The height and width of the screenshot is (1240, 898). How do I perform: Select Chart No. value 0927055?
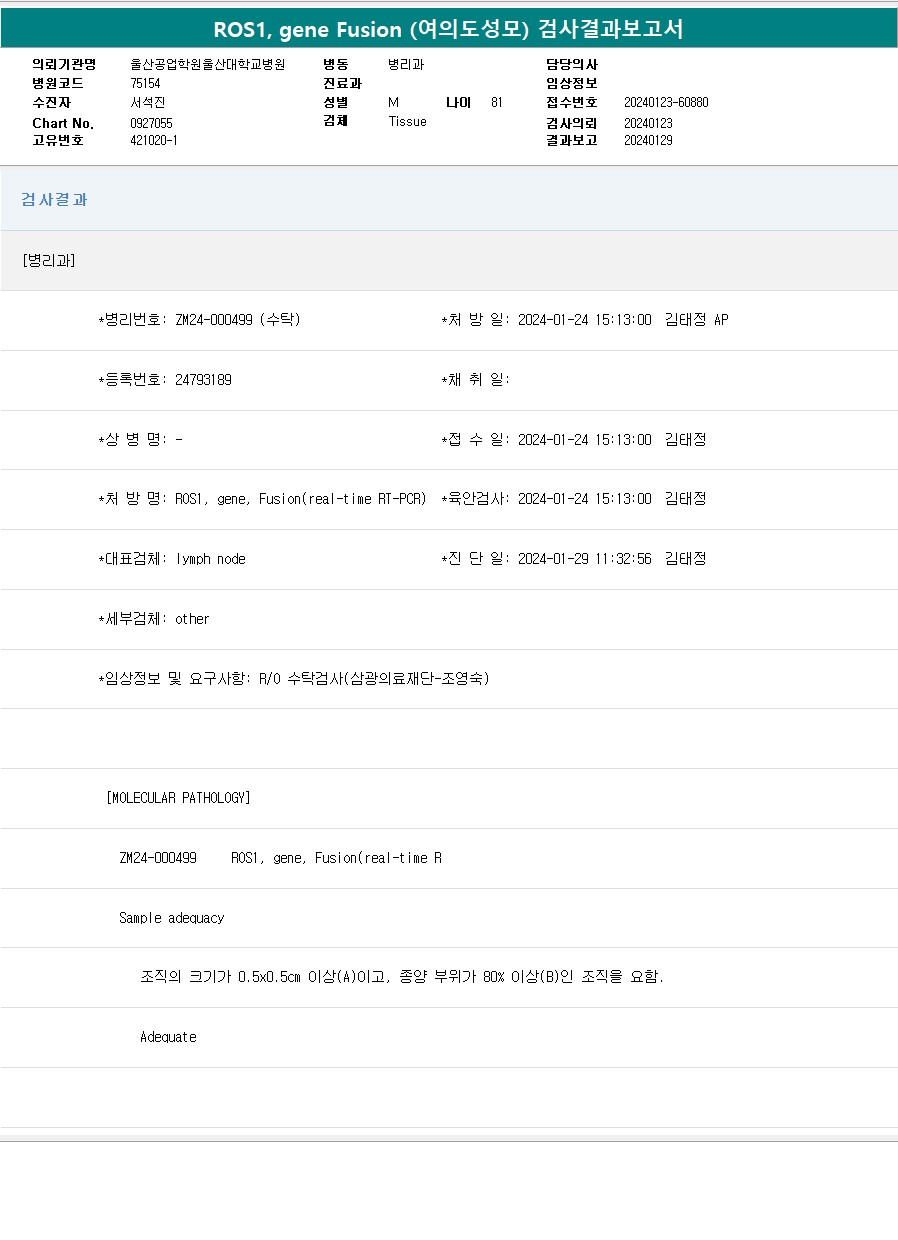point(151,123)
